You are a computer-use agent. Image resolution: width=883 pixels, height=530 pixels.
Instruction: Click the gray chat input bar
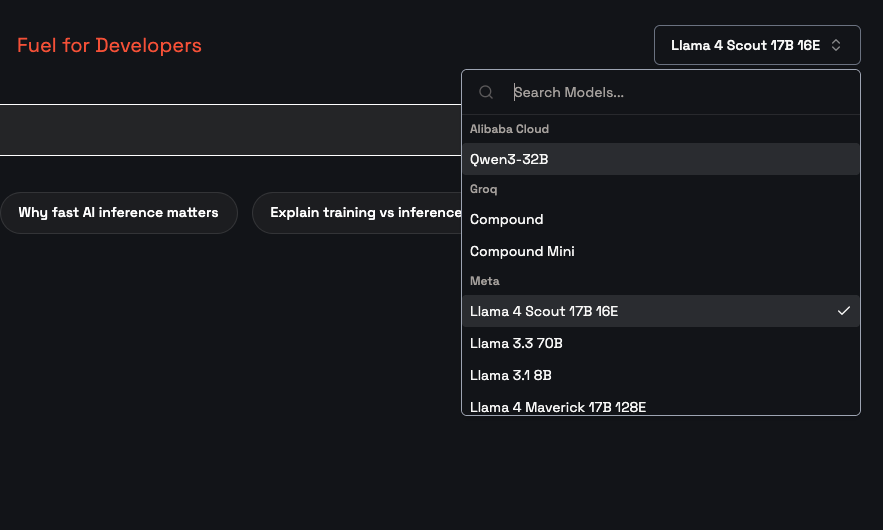[x=230, y=130]
